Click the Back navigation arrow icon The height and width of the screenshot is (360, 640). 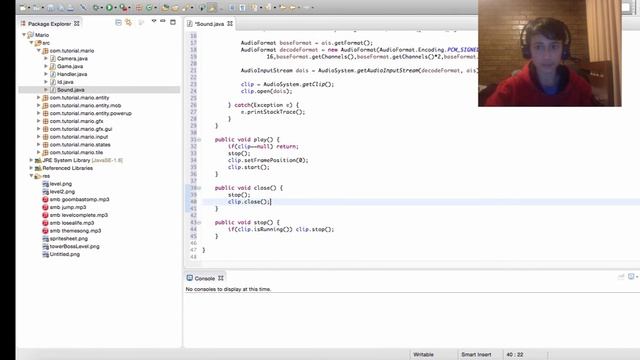[293, 7]
